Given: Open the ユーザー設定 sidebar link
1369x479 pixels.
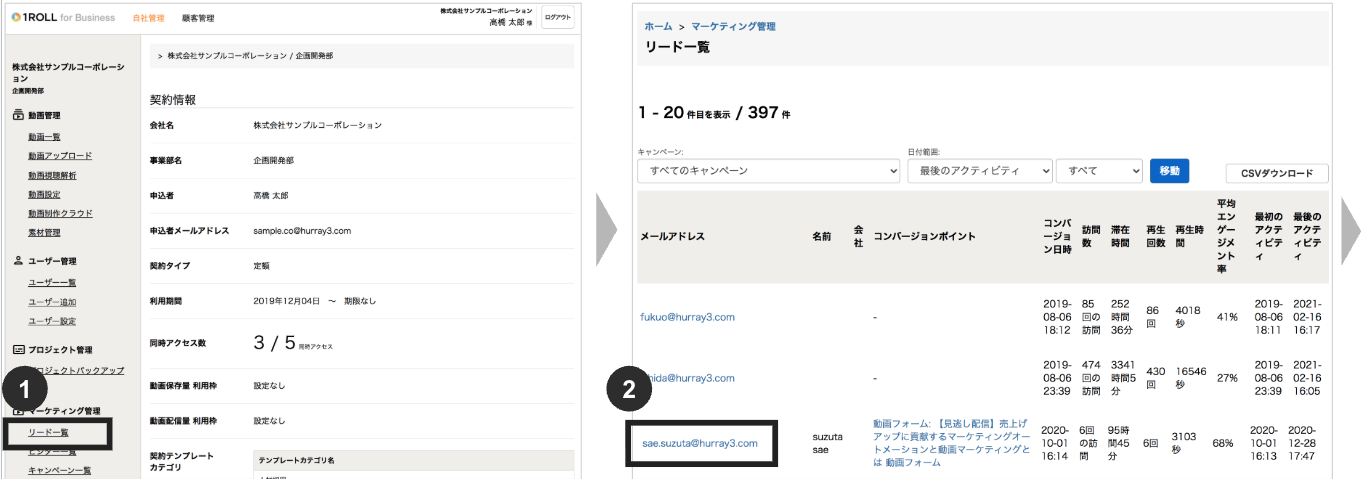Looking at the screenshot, I should 52,321.
